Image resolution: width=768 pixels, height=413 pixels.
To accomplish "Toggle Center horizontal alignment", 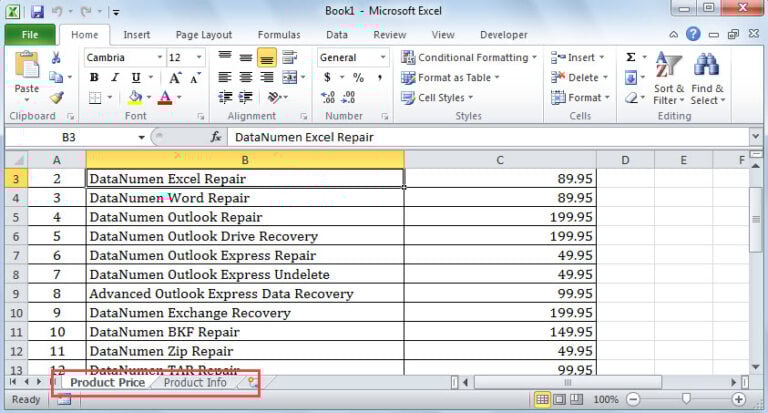I will tap(246, 77).
